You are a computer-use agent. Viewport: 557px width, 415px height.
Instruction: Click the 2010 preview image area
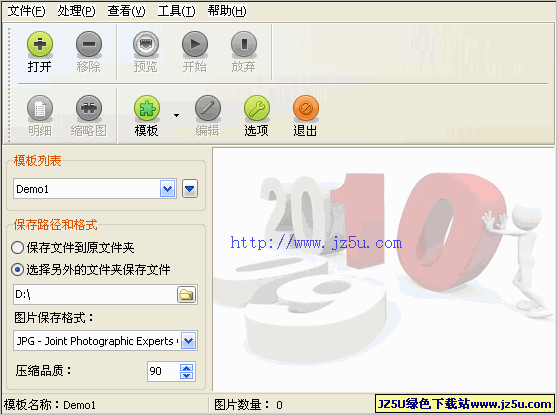pos(384,270)
